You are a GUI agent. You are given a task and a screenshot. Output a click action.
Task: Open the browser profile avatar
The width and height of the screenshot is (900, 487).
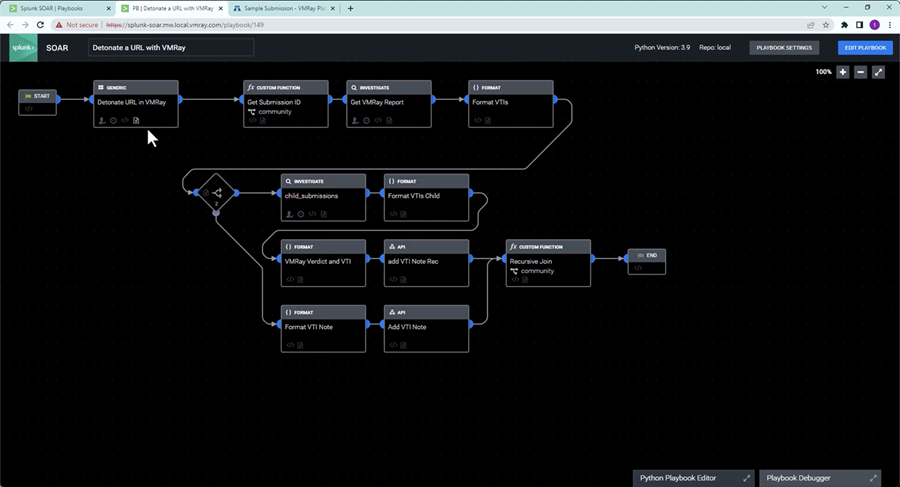click(x=874, y=25)
